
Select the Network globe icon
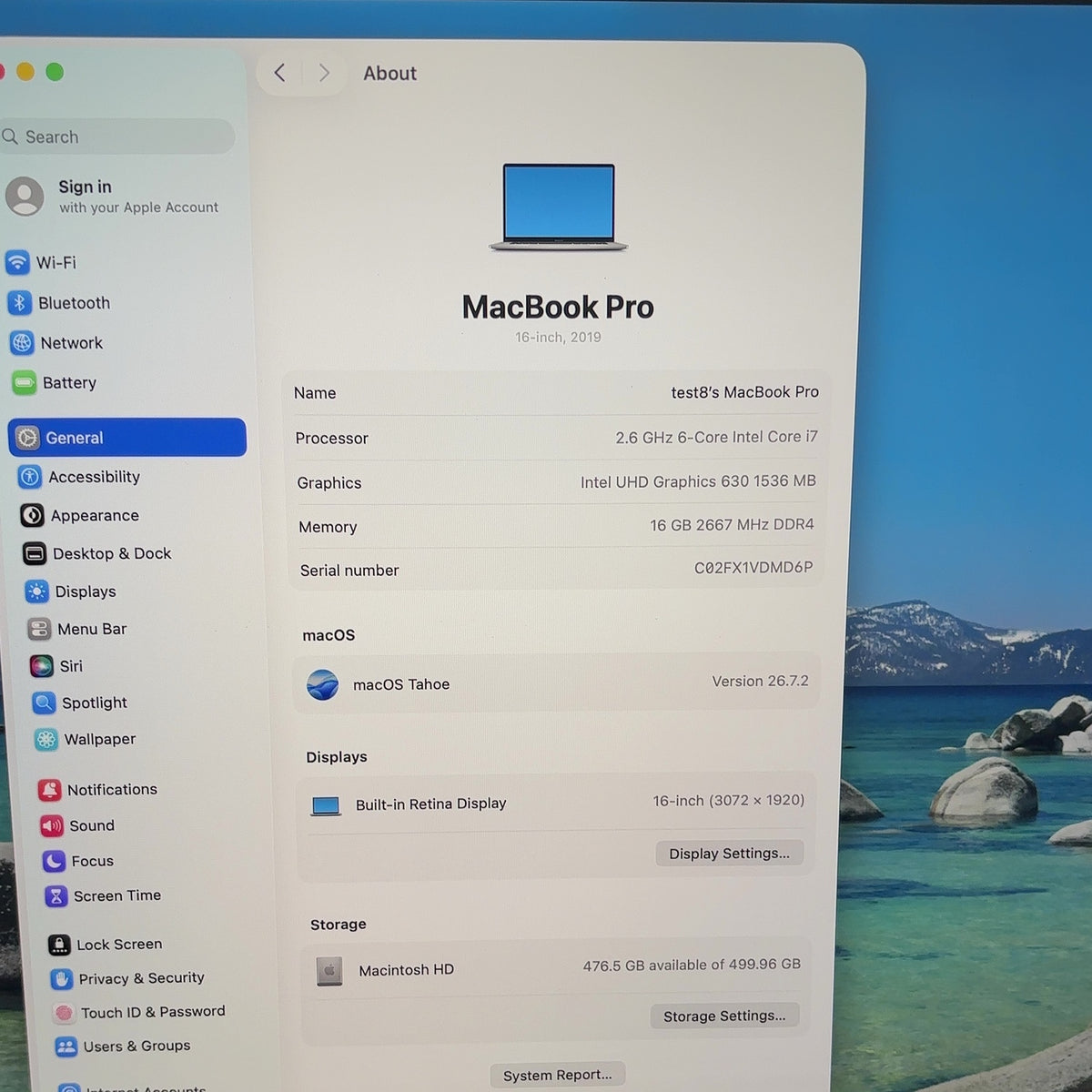point(22,343)
